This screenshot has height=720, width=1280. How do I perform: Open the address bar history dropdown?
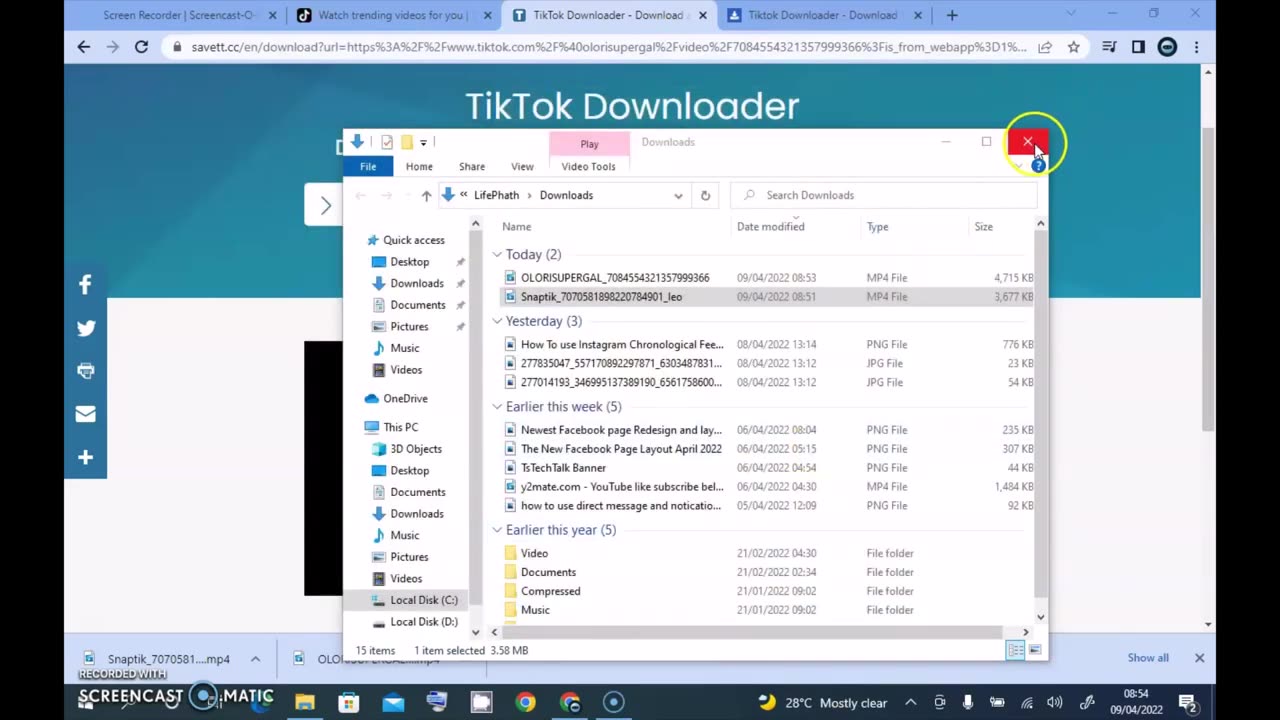[678, 195]
